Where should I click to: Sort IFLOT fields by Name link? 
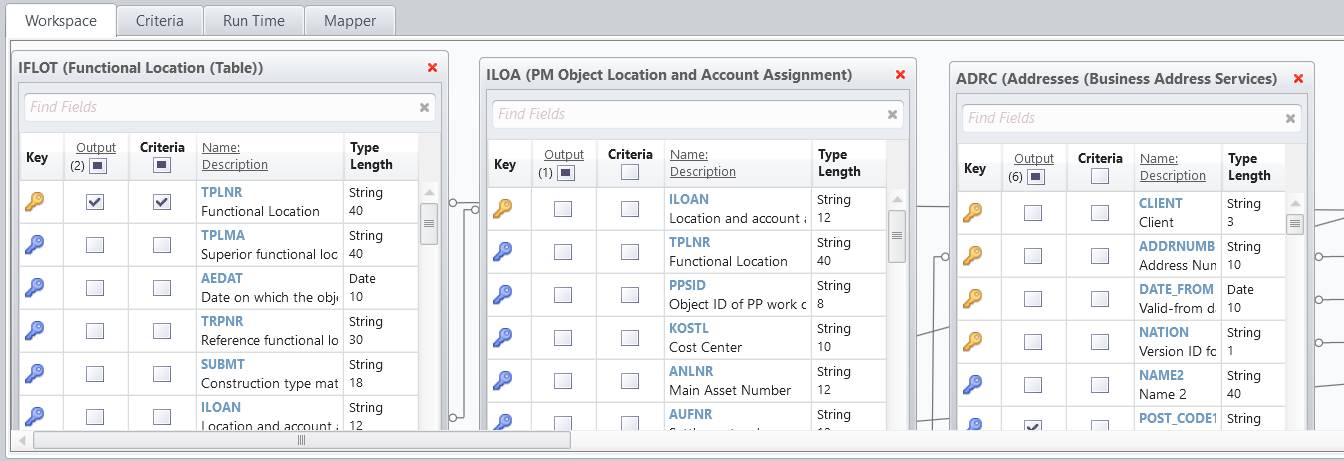pyautogui.click(x=220, y=147)
